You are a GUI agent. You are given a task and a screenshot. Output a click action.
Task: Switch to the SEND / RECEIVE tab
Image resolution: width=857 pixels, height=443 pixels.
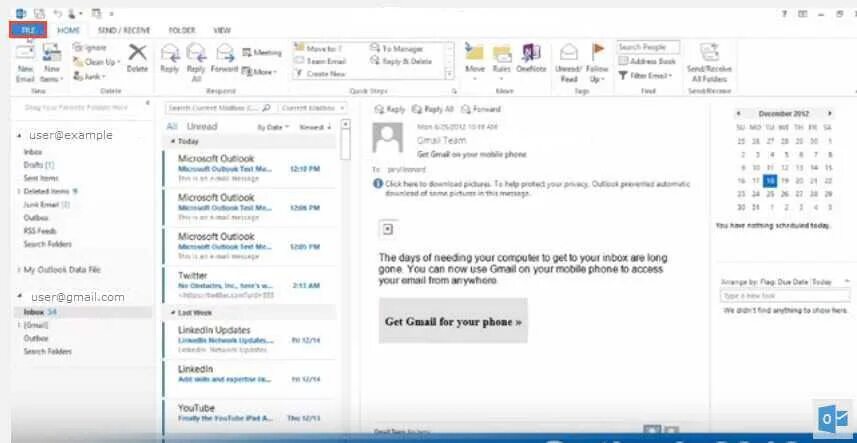point(124,31)
